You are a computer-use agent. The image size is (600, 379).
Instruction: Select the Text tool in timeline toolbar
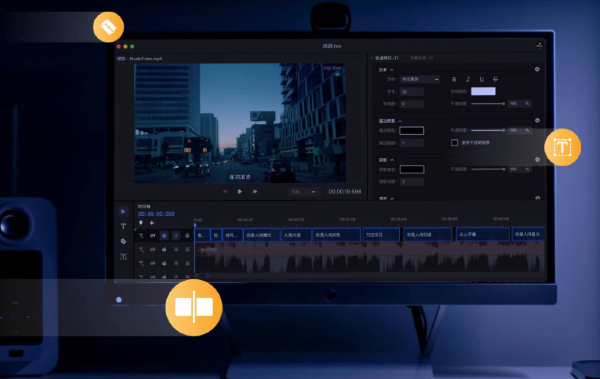click(x=123, y=226)
